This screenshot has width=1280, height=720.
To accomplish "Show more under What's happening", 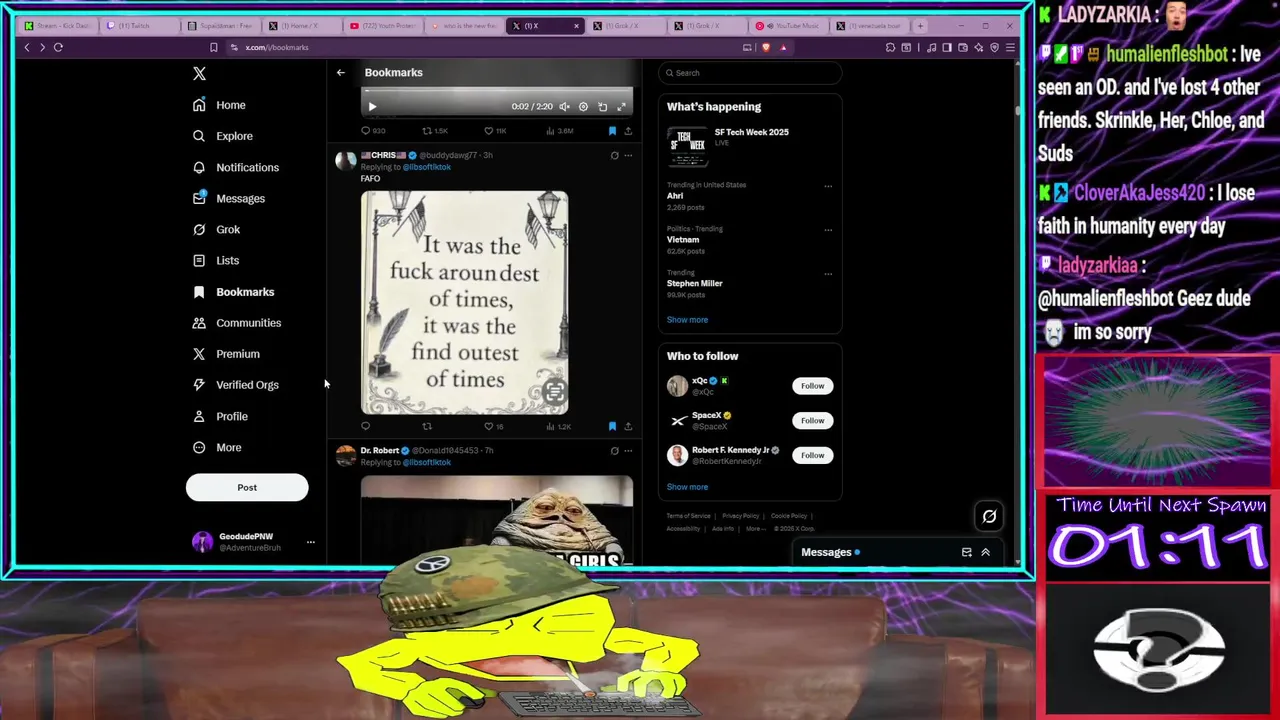I will (x=687, y=320).
